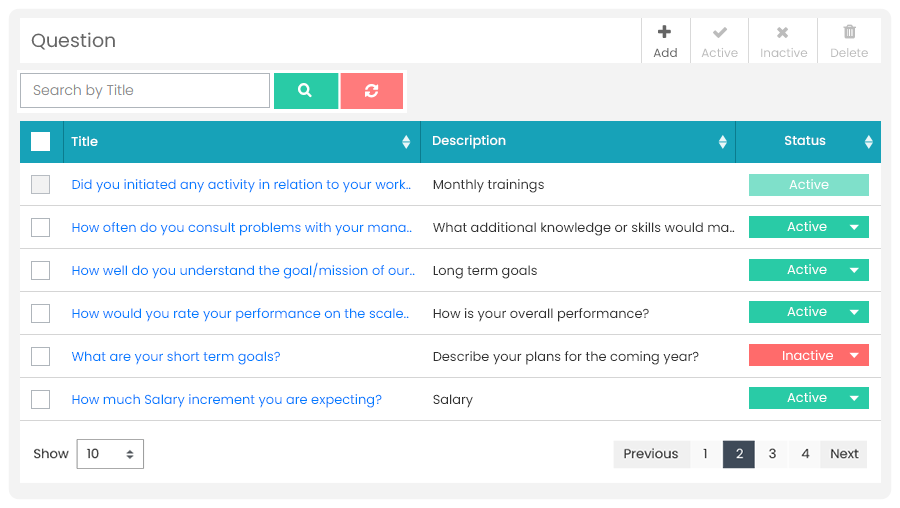Sort the Status column
The width and height of the screenshot is (900, 508).
(868, 142)
